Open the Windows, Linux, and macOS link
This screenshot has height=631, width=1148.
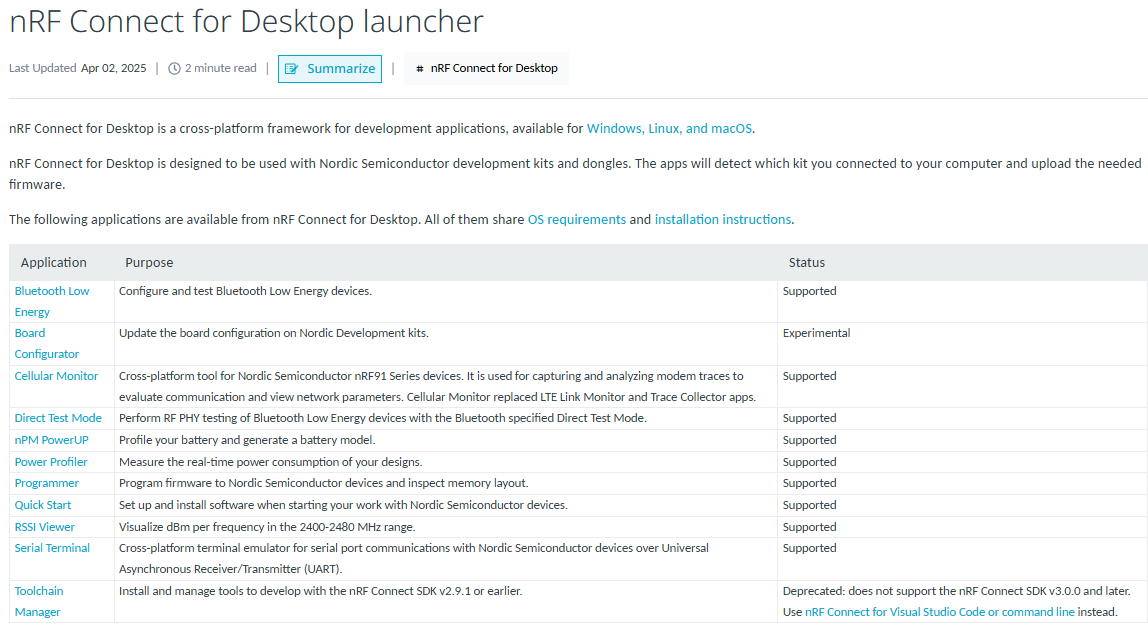pyautogui.click(x=669, y=129)
